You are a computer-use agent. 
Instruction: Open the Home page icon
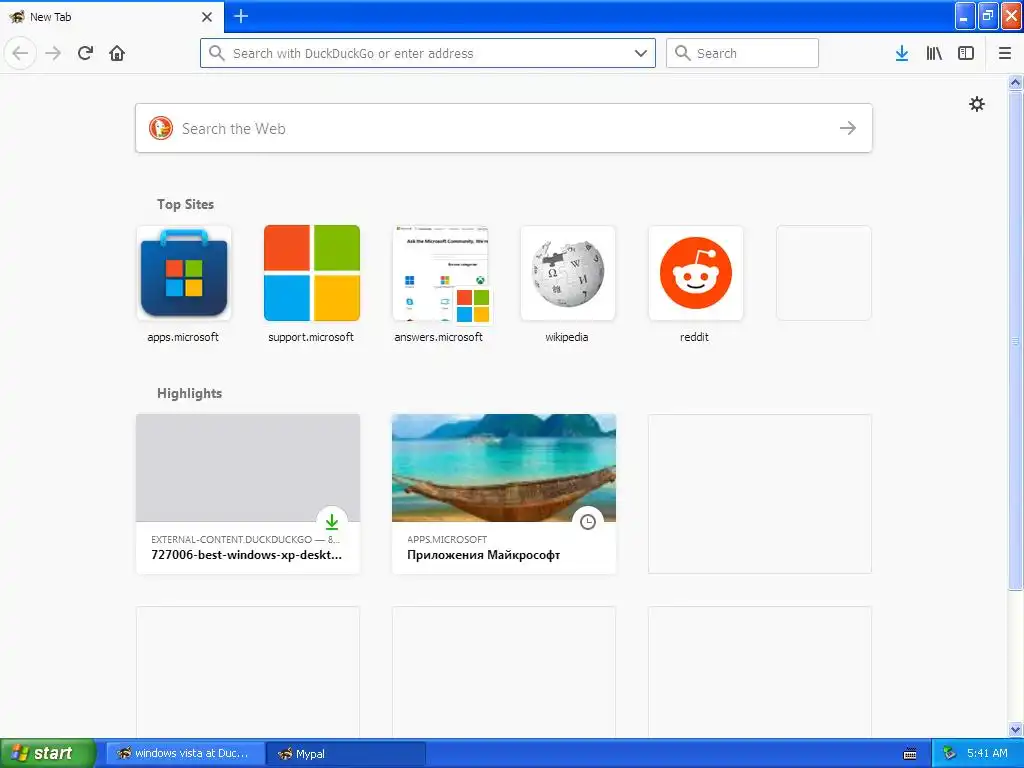pyautogui.click(x=117, y=53)
